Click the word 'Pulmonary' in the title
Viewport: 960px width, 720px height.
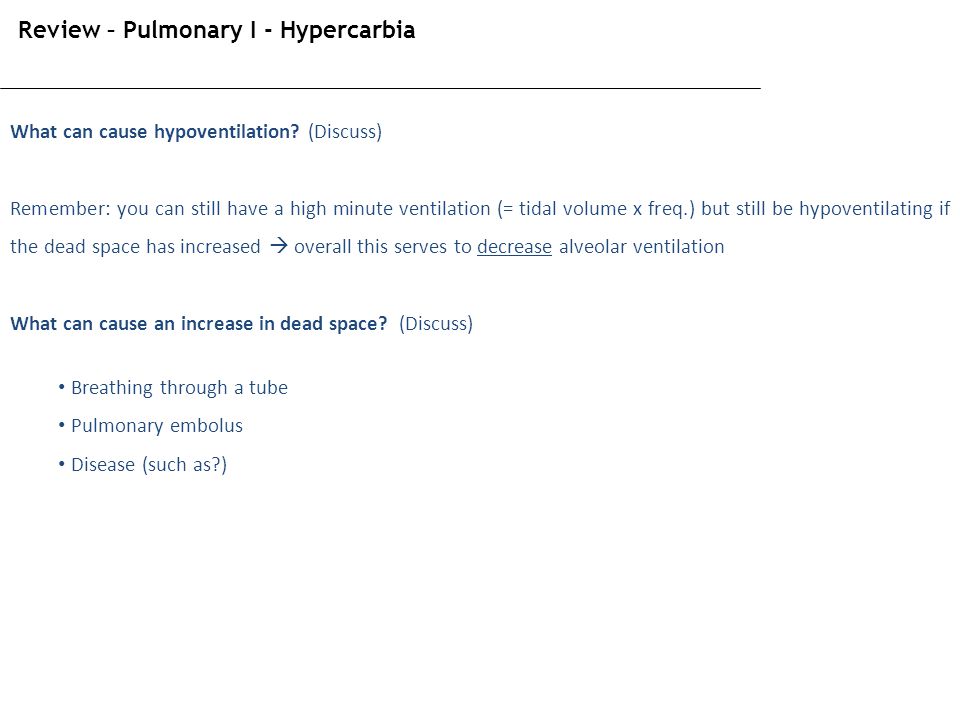[x=182, y=30]
